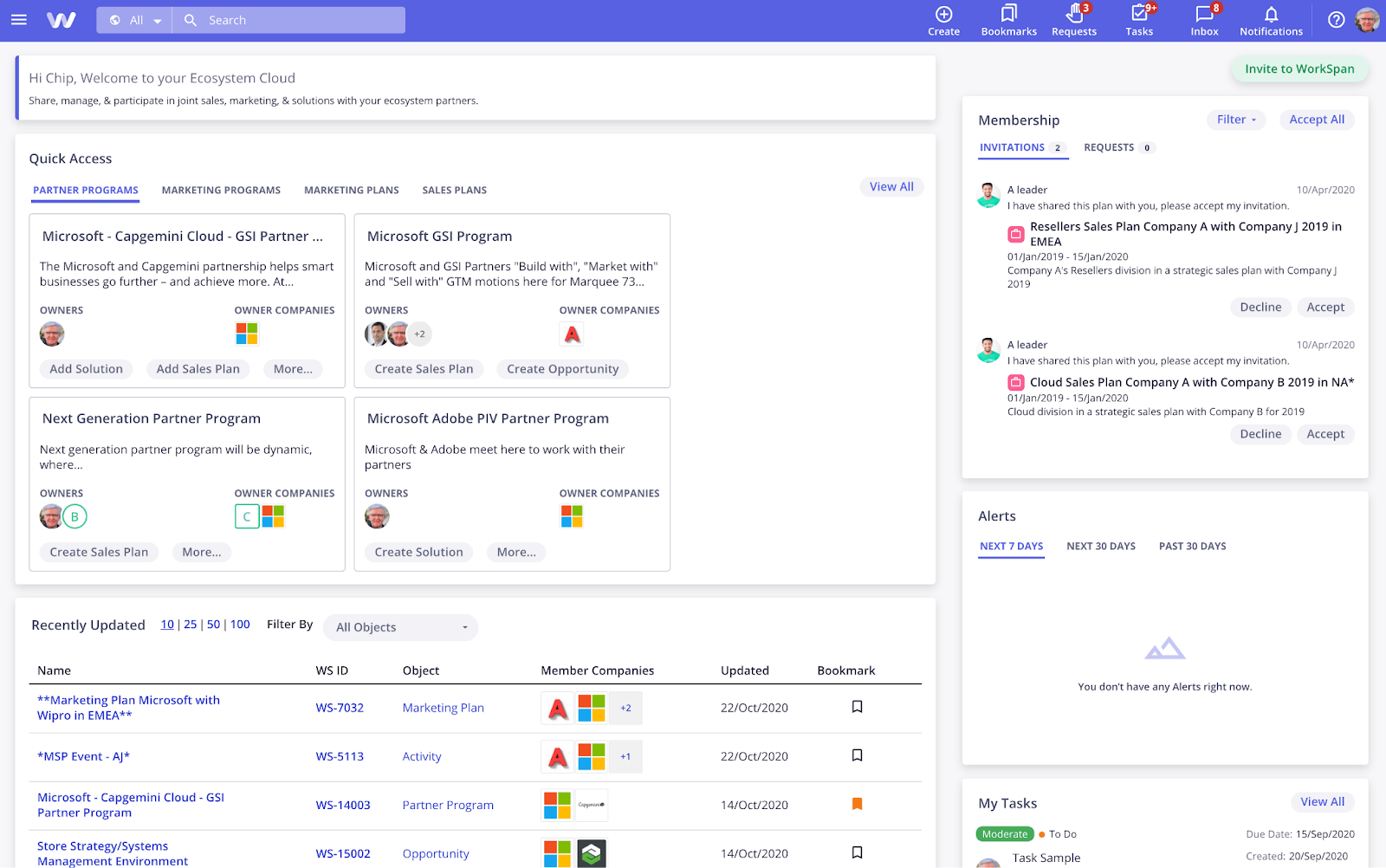Click the search magnifier icon
The width and height of the screenshot is (1386, 868).
click(x=191, y=20)
